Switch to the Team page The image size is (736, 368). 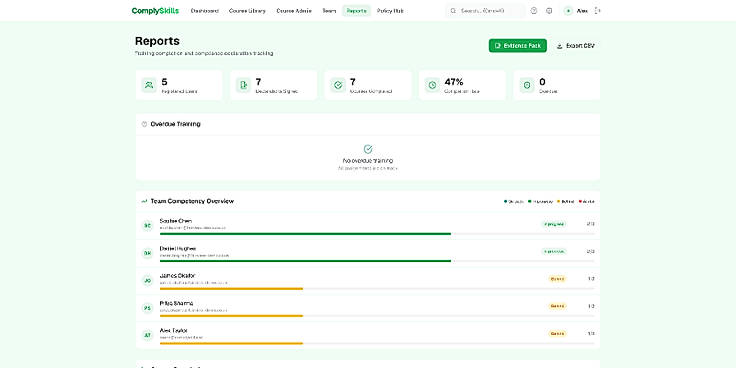tap(329, 11)
